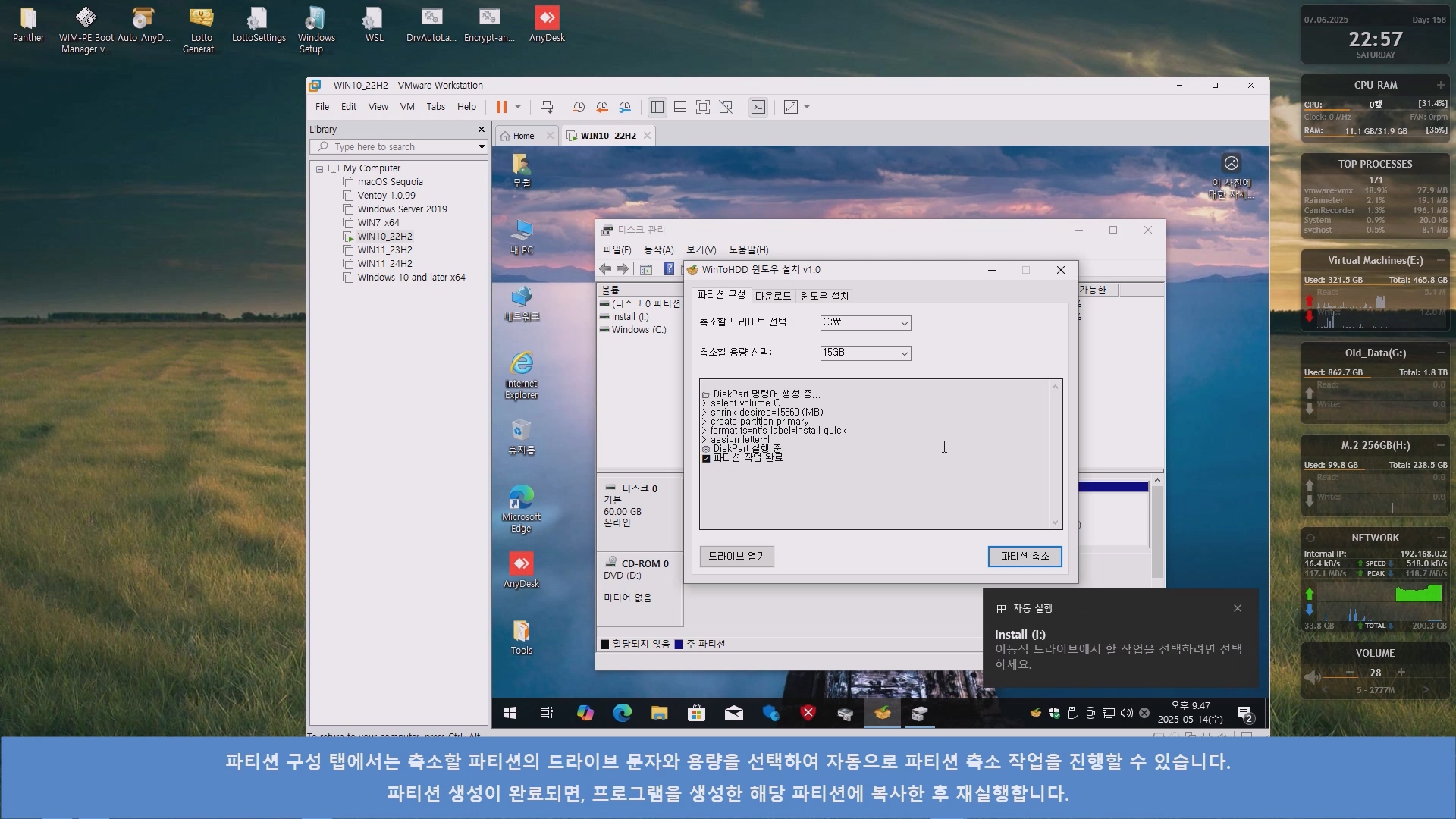Toggle the console view icon in VMware
Viewport: 1456px width, 819px height.
tap(758, 107)
